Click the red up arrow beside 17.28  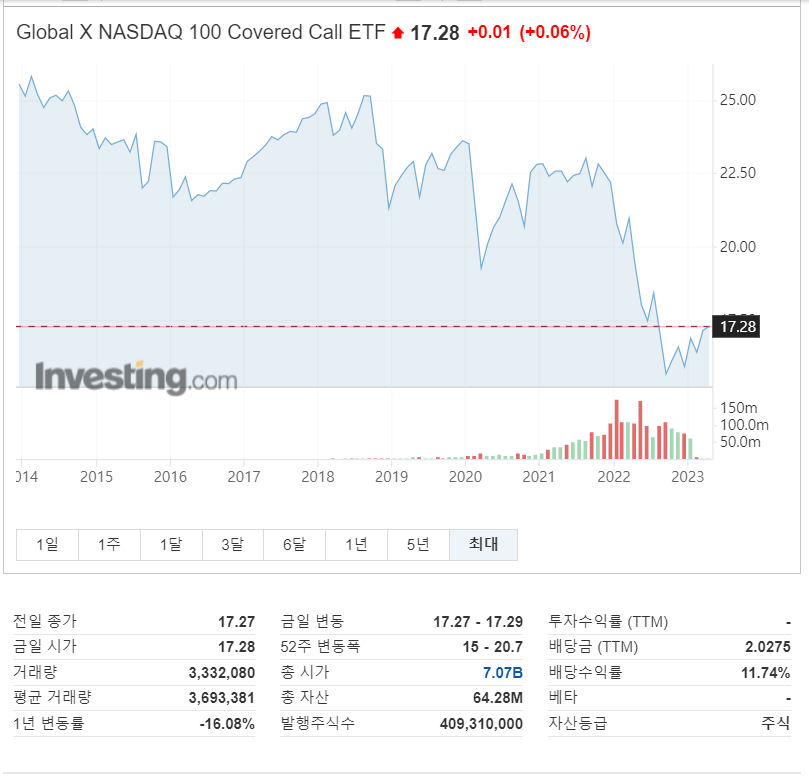(x=396, y=33)
